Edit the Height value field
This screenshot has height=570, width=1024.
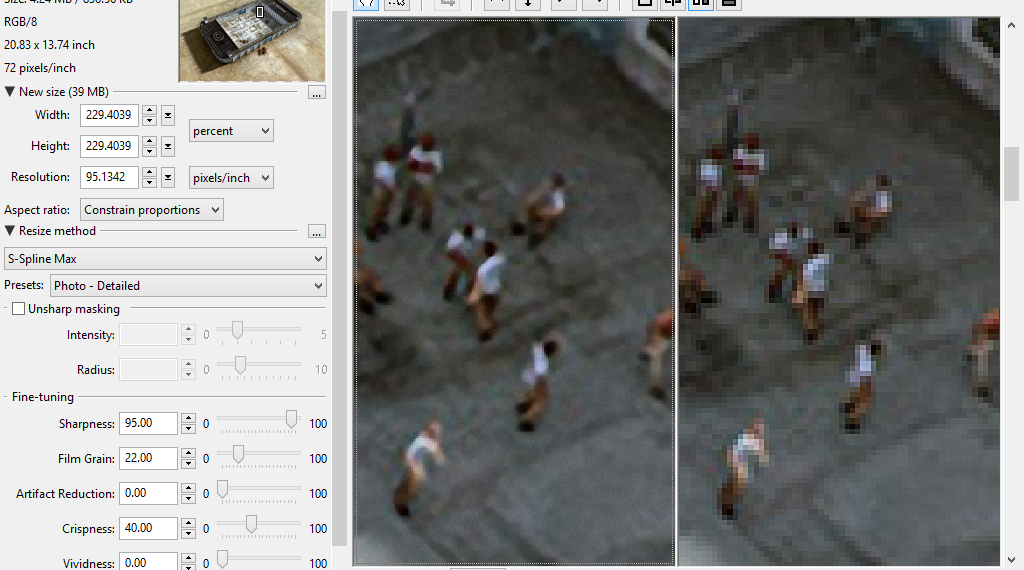point(109,146)
